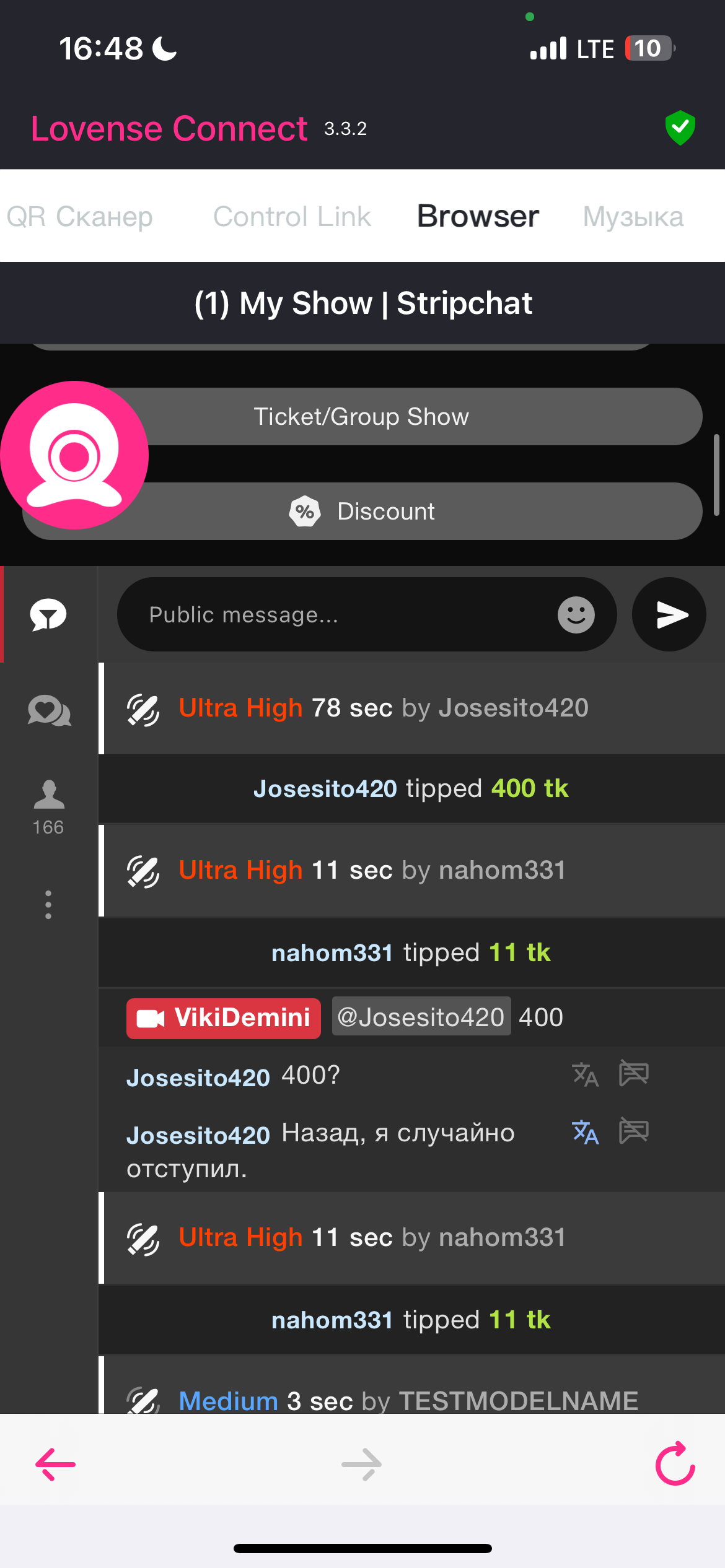
Task: Mute the Josesito420 "400?" message
Action: [633, 1073]
